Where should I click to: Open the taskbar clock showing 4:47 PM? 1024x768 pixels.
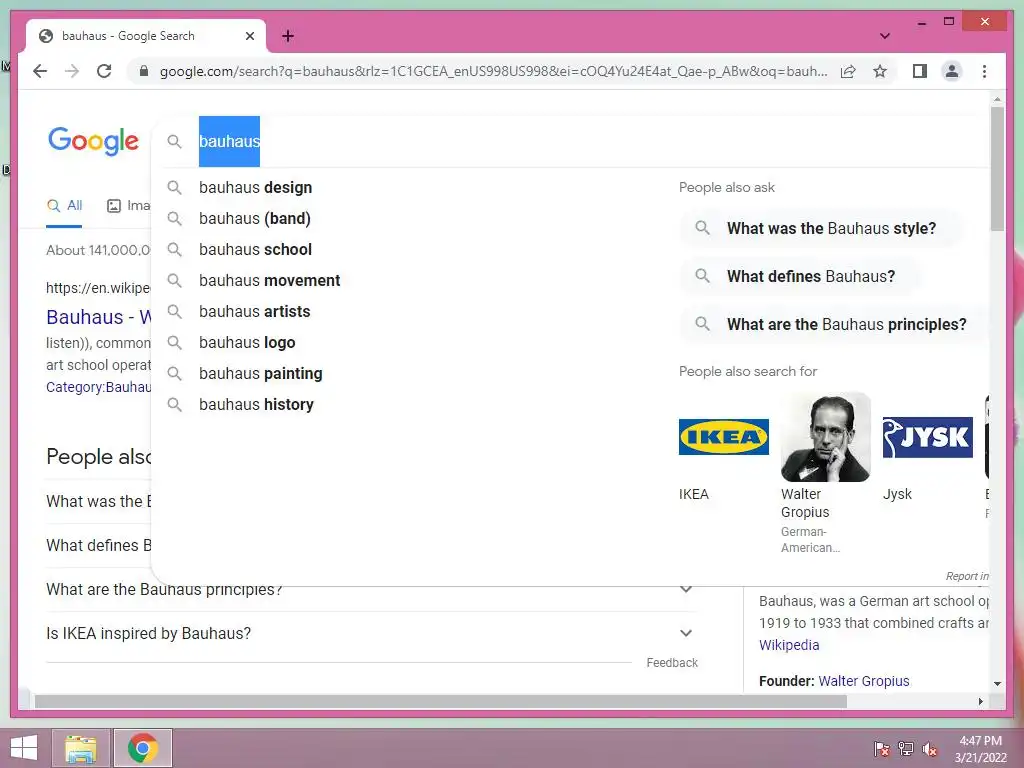980,748
